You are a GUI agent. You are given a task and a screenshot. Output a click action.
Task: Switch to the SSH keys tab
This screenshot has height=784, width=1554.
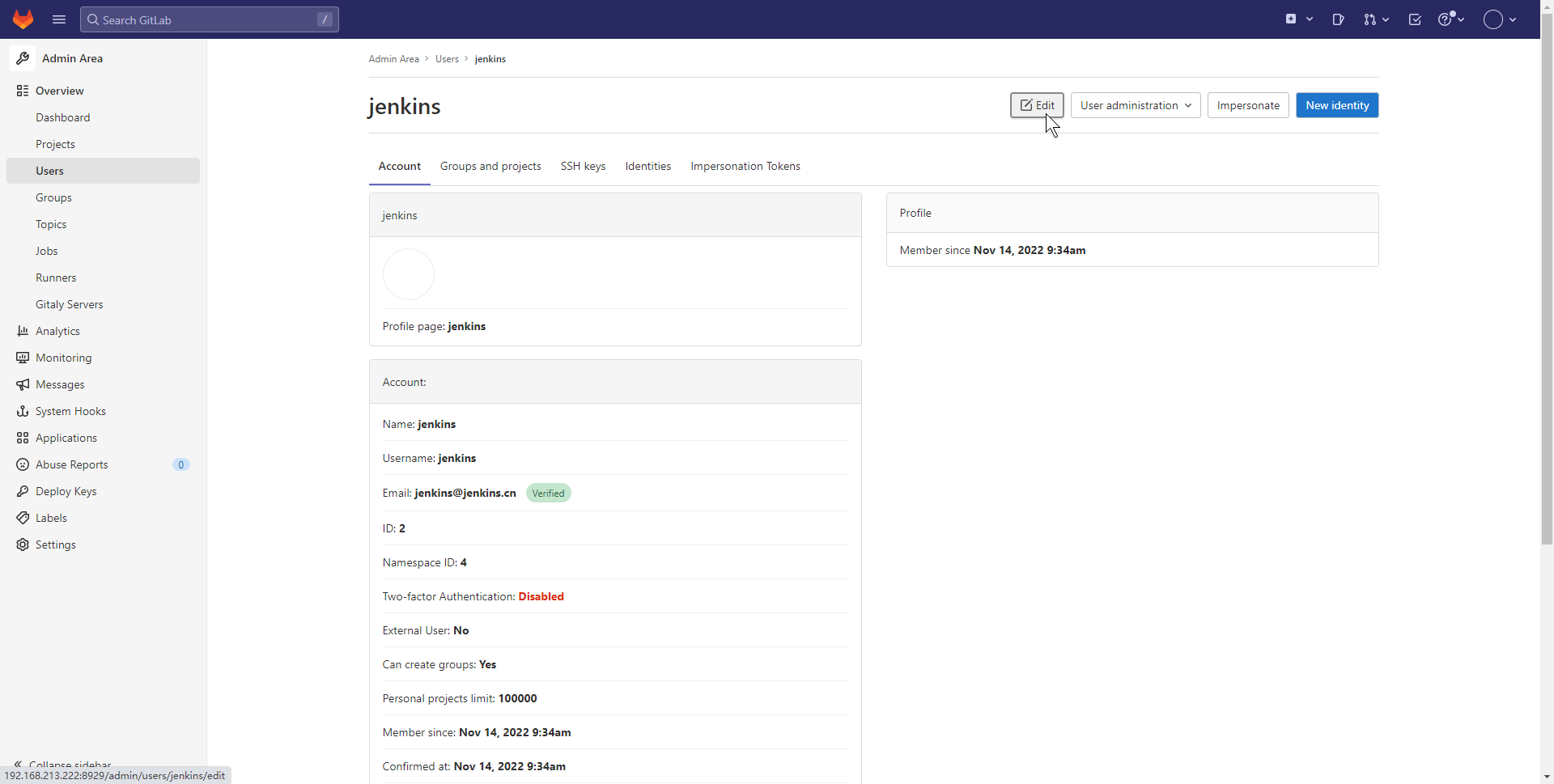pyautogui.click(x=583, y=166)
